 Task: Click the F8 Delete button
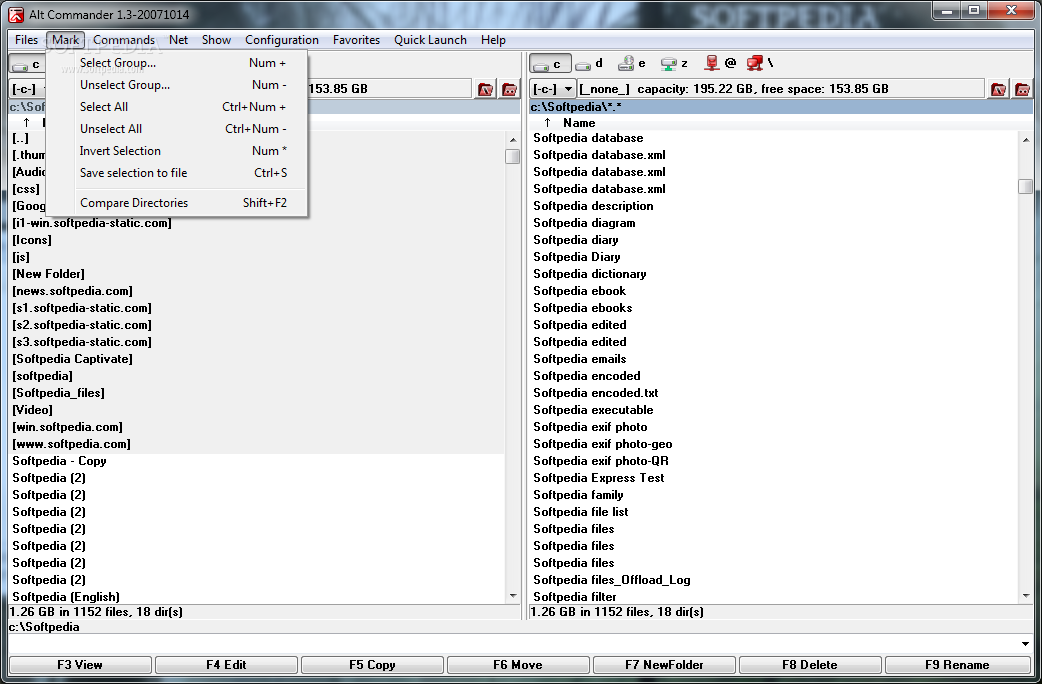810,665
